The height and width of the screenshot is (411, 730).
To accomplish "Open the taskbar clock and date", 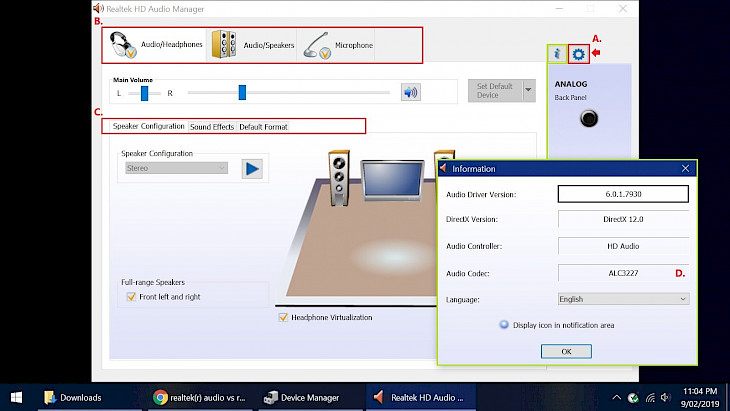I will [x=700, y=398].
